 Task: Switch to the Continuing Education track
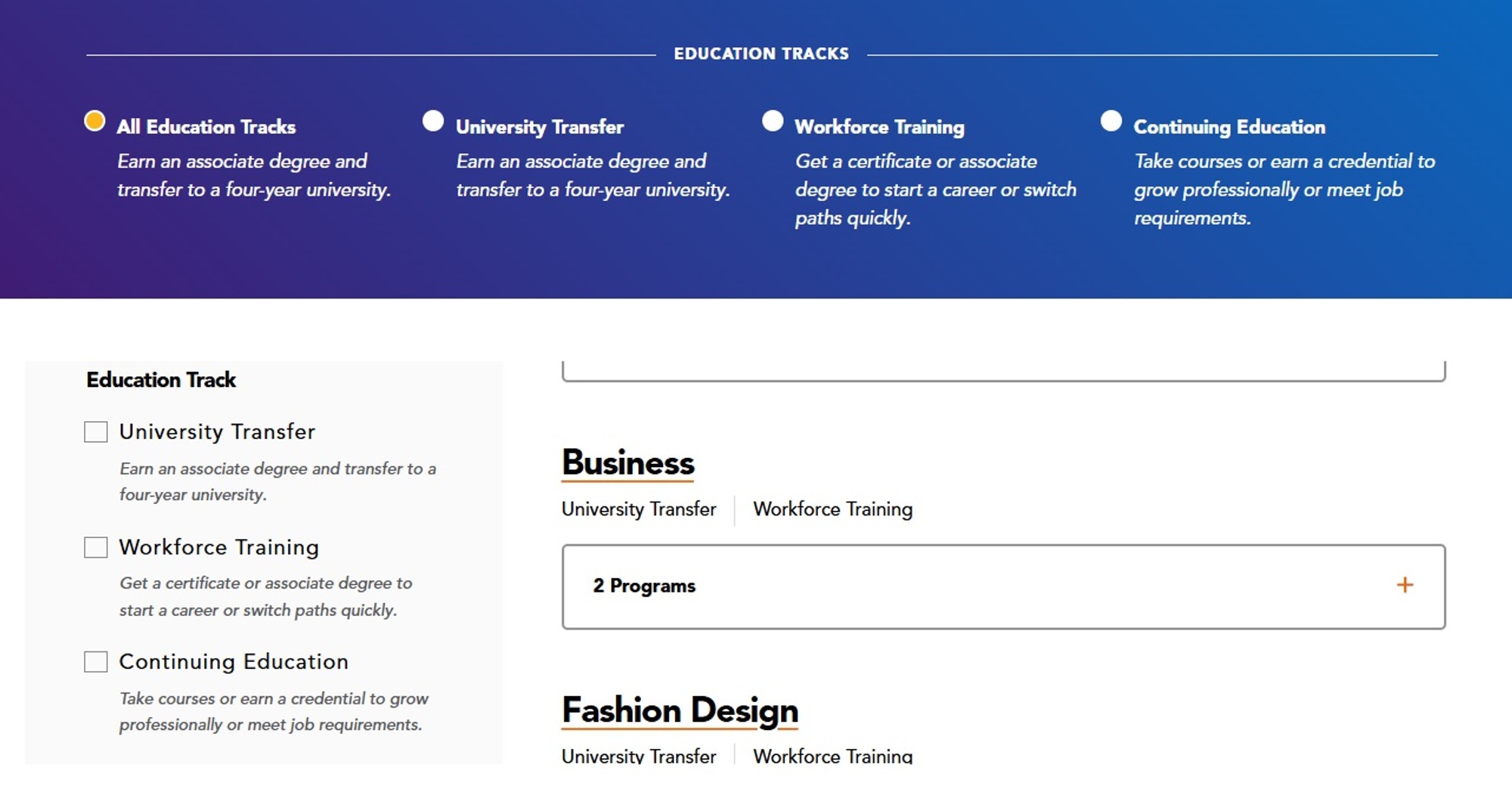coord(1111,119)
